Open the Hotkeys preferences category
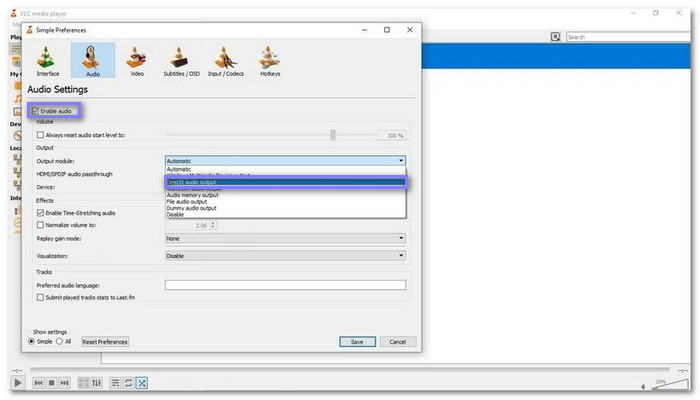 coord(270,61)
